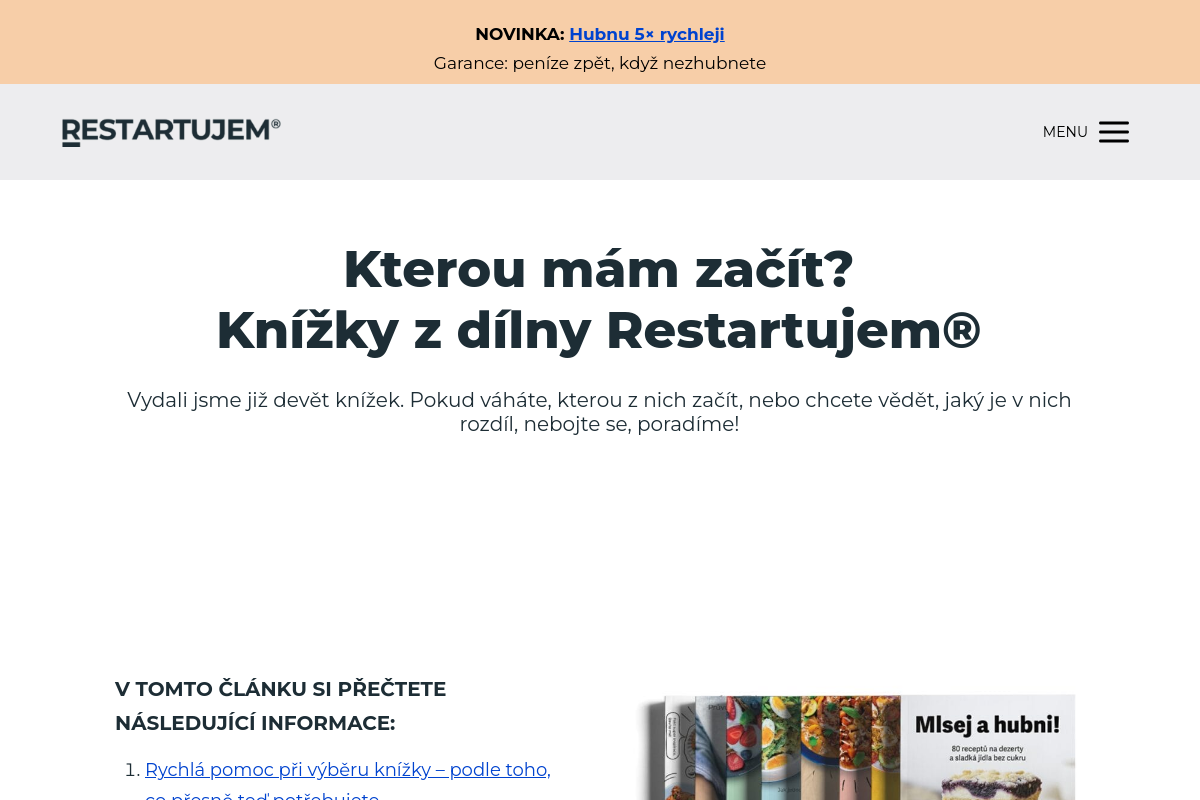This screenshot has height=800, width=1200.
Task: Click the MENU label
Action: coord(1065,132)
